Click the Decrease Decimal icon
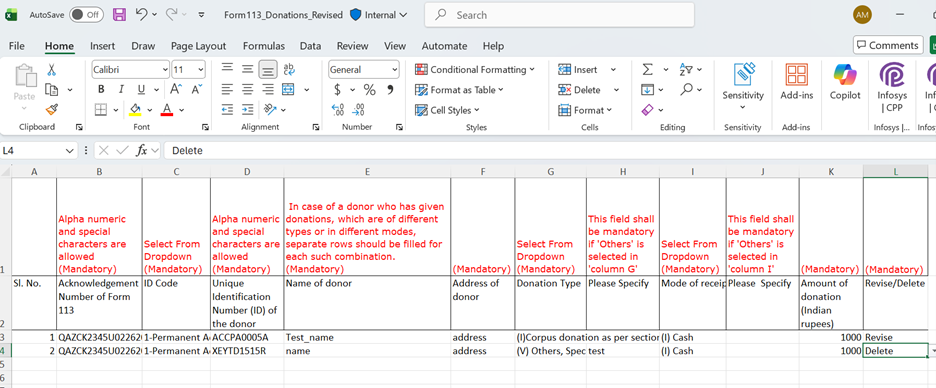Image resolution: width=936 pixels, height=388 pixels. pyautogui.click(x=359, y=110)
